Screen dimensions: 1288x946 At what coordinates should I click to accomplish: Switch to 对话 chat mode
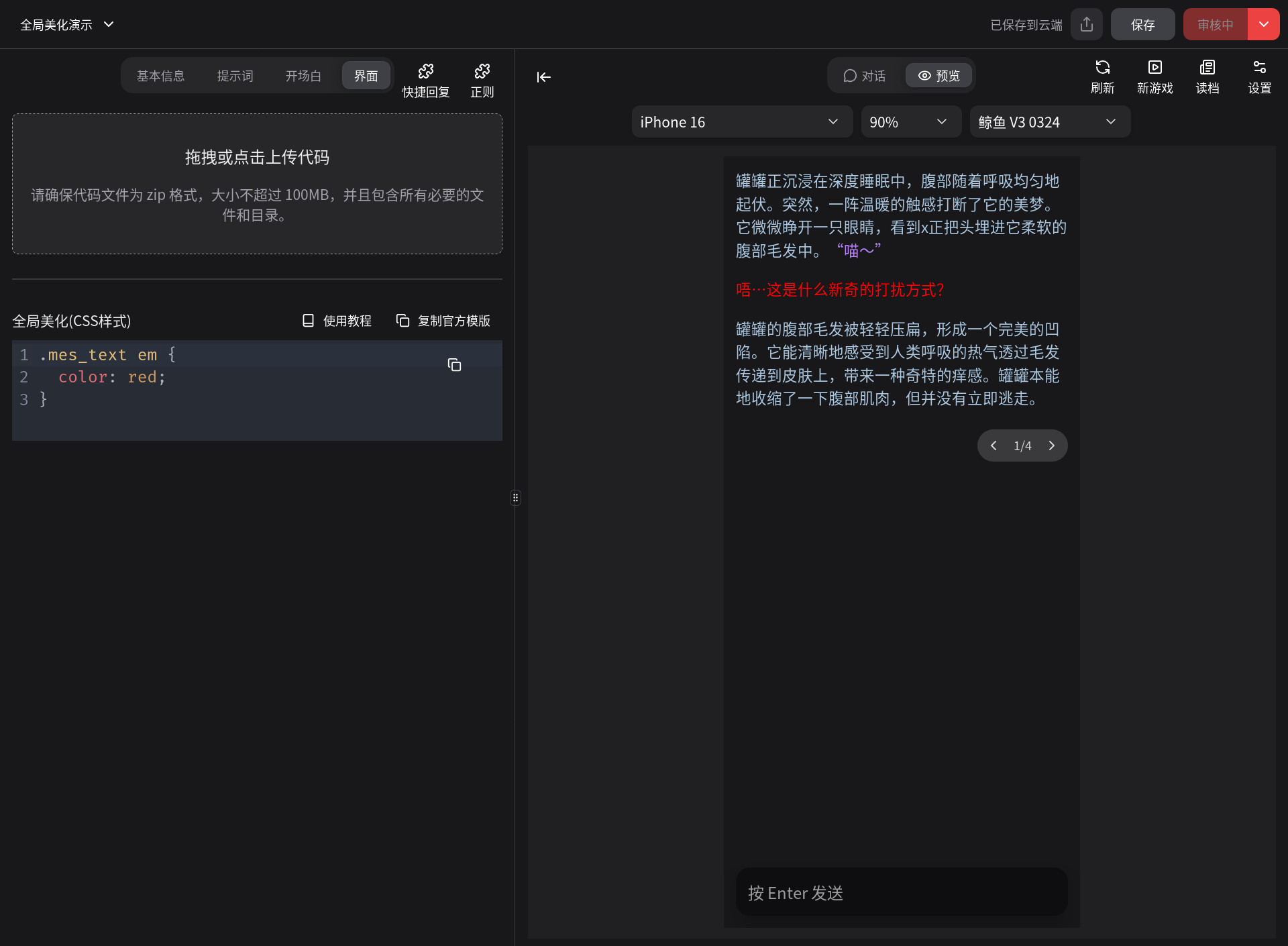pyautogui.click(x=865, y=76)
